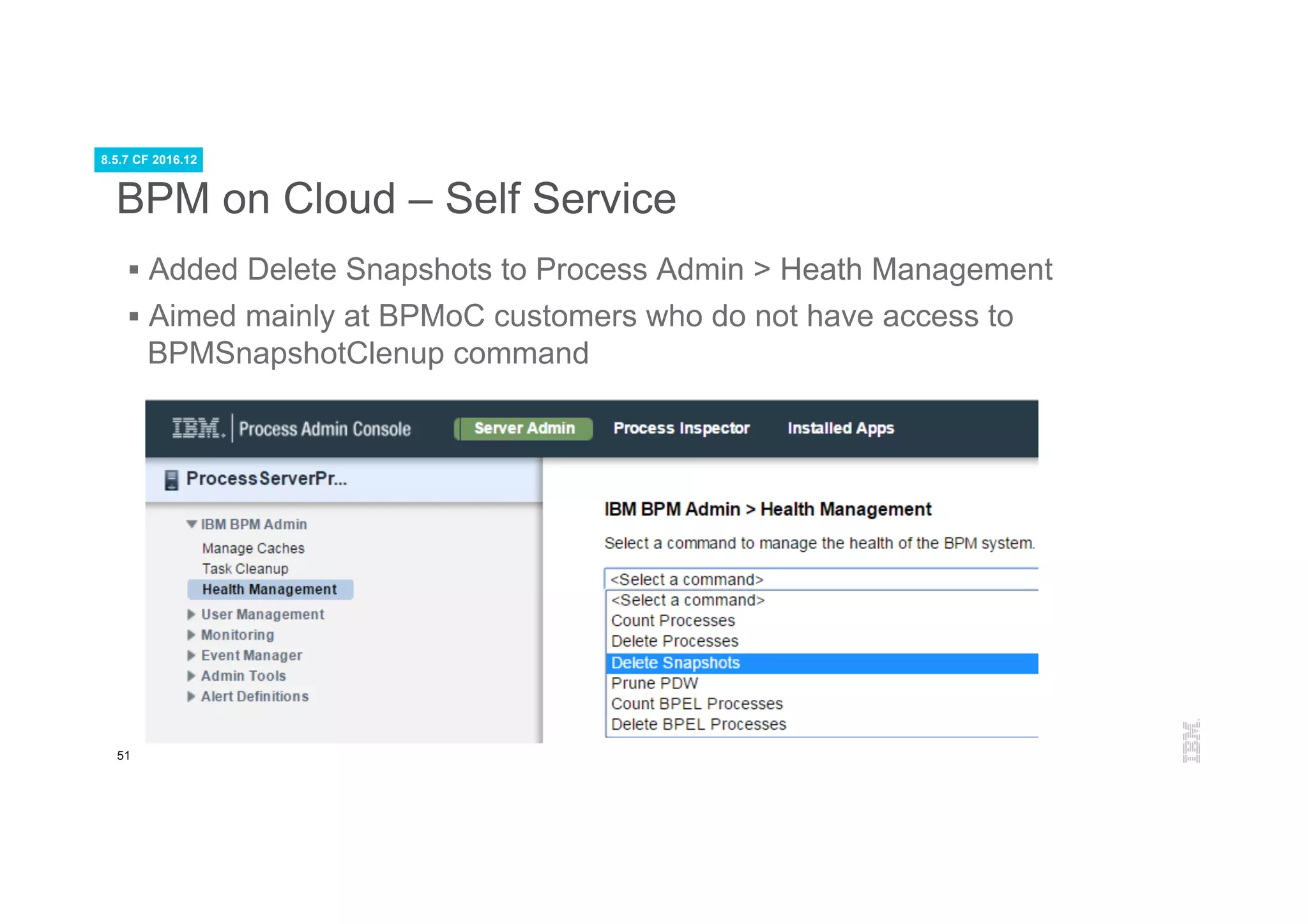Click the IBM BPM Admin label
This screenshot has height=924, width=1308.
(254, 524)
